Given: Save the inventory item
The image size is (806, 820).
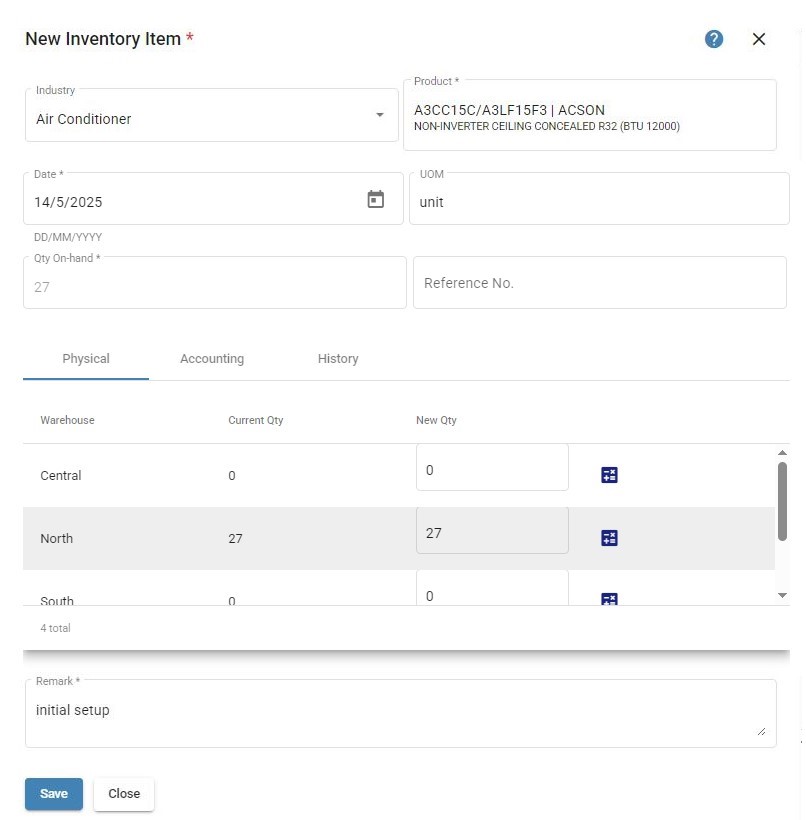Looking at the screenshot, I should pyautogui.click(x=54, y=793).
